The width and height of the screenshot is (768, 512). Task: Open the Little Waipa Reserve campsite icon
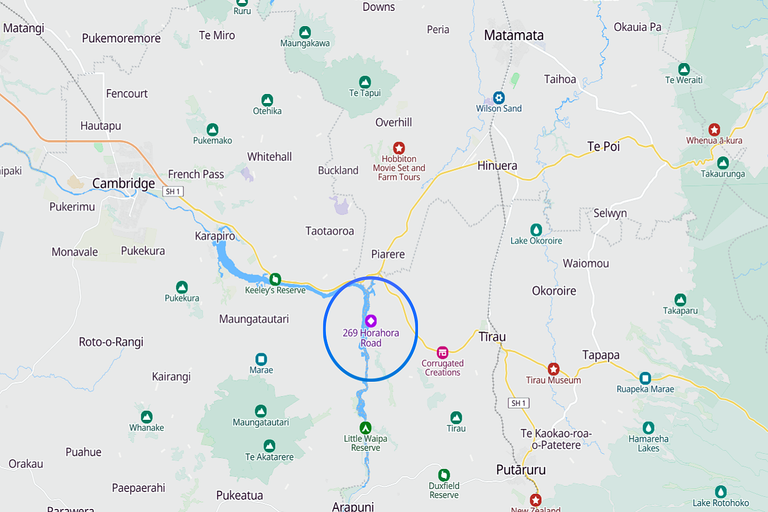(x=365, y=428)
